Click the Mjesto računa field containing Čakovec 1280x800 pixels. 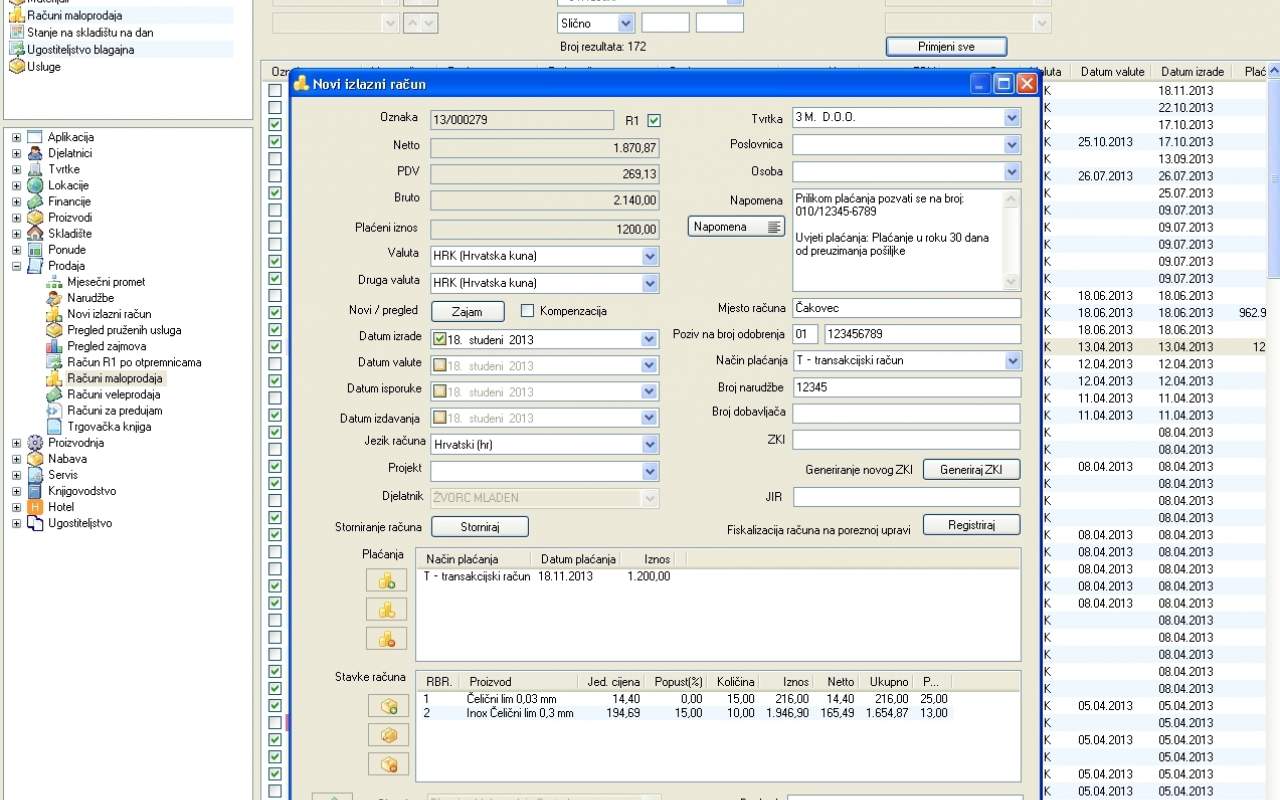pyautogui.click(x=906, y=308)
